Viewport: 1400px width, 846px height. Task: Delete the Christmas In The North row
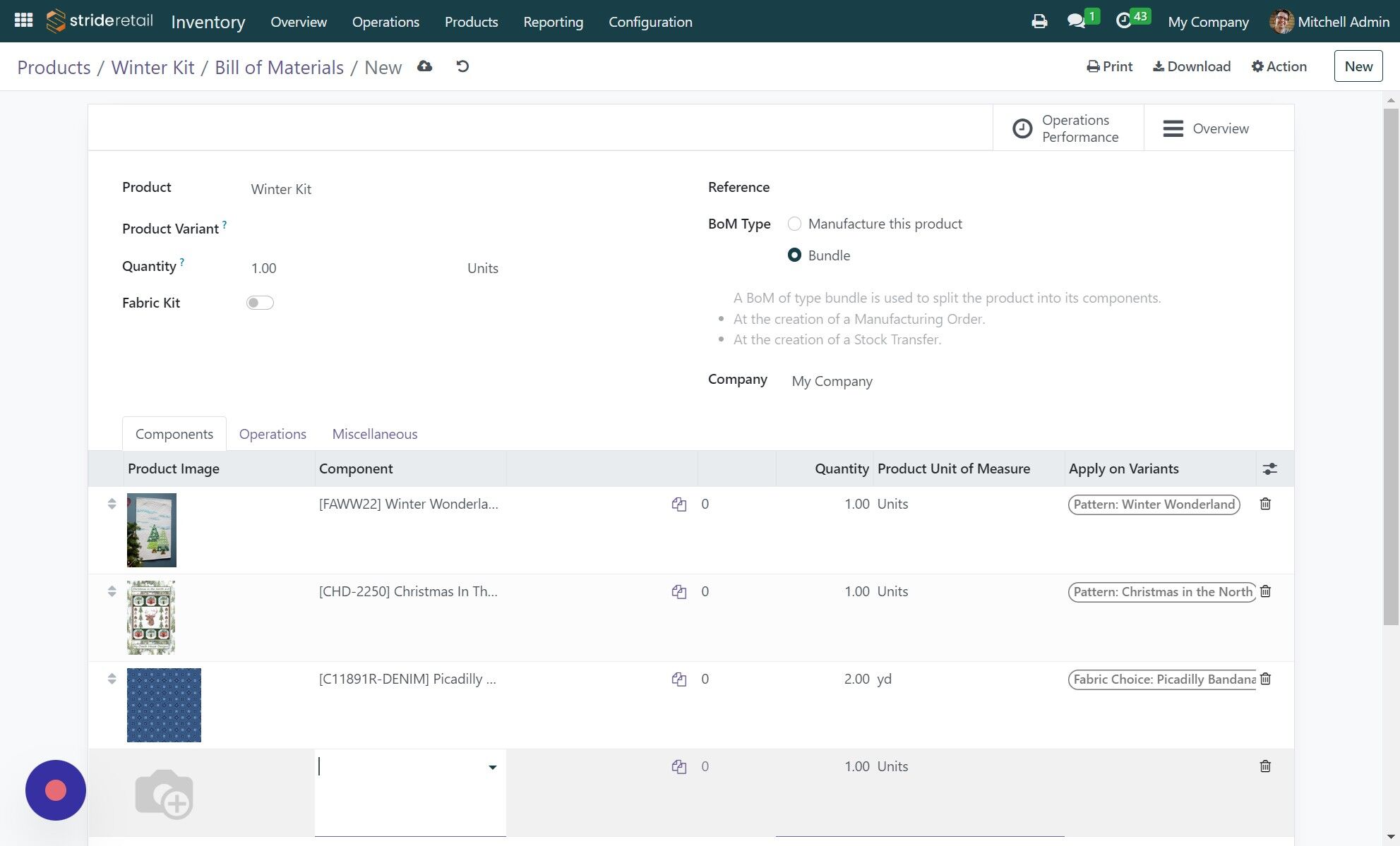tap(1265, 591)
